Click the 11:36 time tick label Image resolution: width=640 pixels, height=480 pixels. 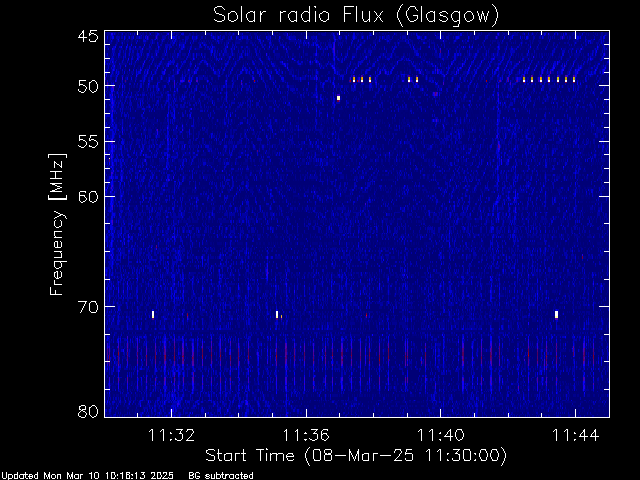coord(306,435)
